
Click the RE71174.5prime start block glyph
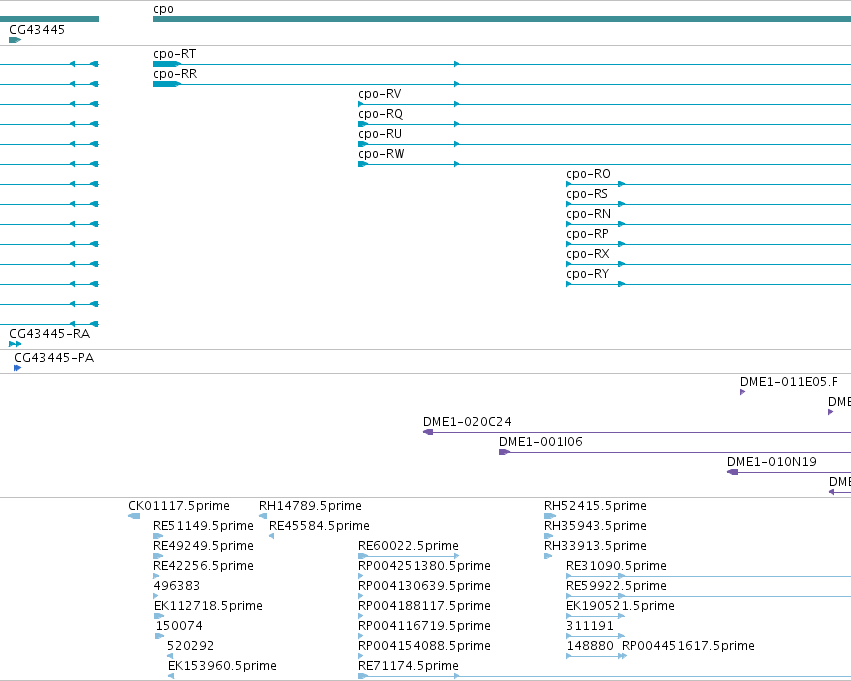pyautogui.click(x=363, y=676)
